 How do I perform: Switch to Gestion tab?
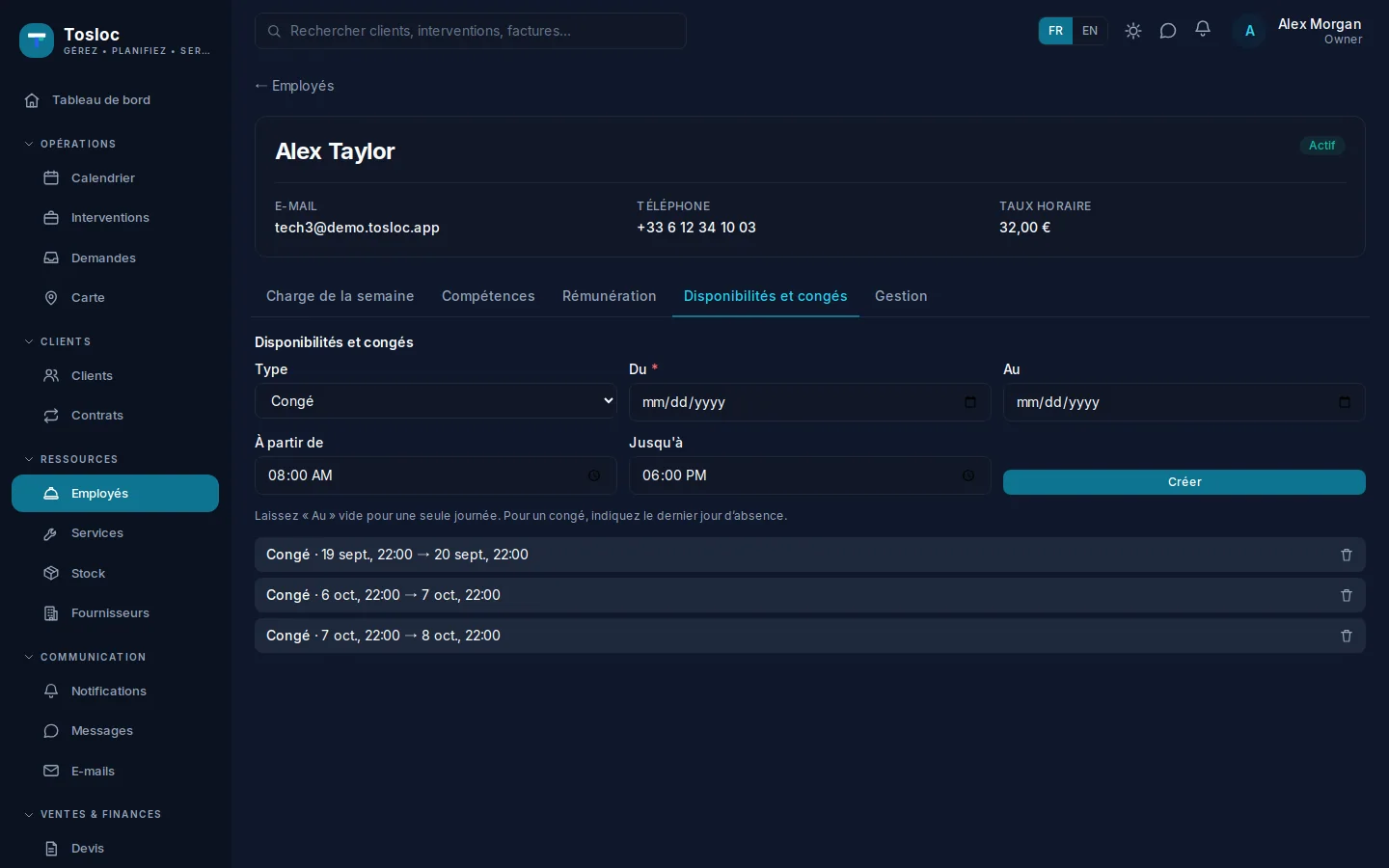pos(901,296)
